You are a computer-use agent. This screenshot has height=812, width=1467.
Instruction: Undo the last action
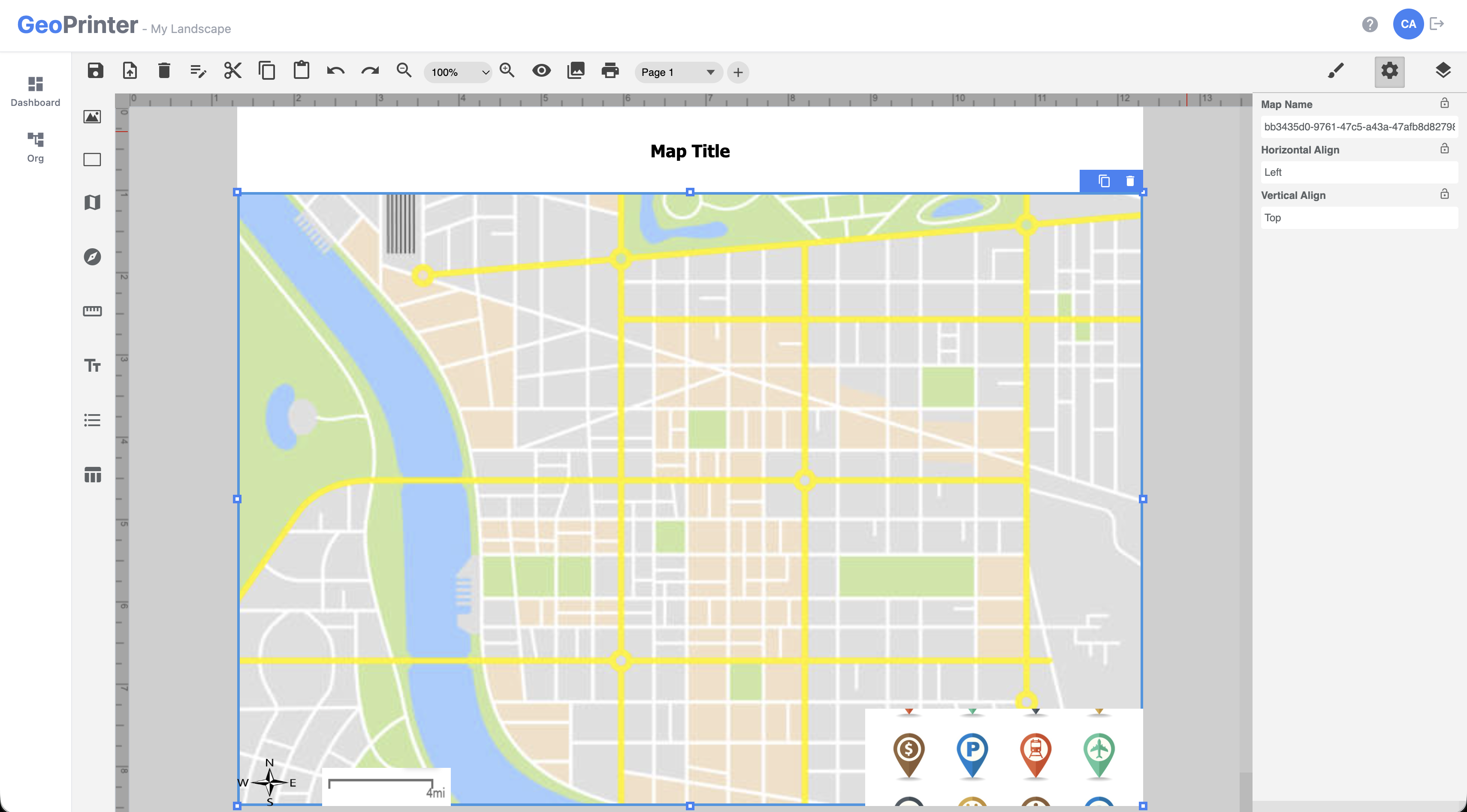(336, 71)
